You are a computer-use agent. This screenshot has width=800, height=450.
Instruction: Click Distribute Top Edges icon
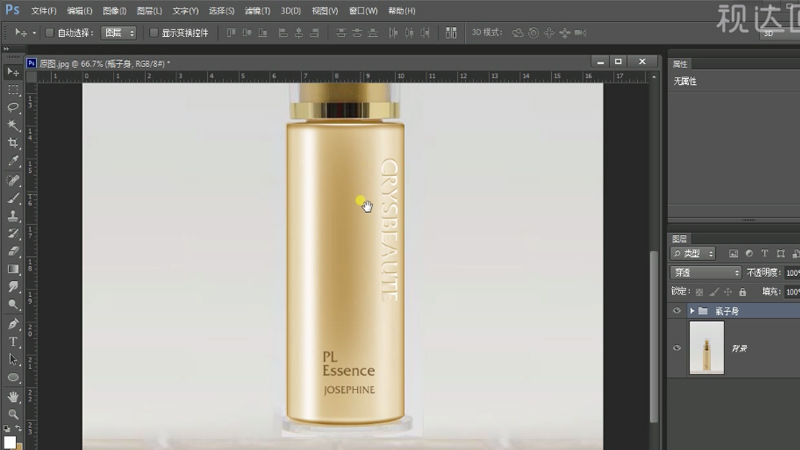tap(341, 33)
